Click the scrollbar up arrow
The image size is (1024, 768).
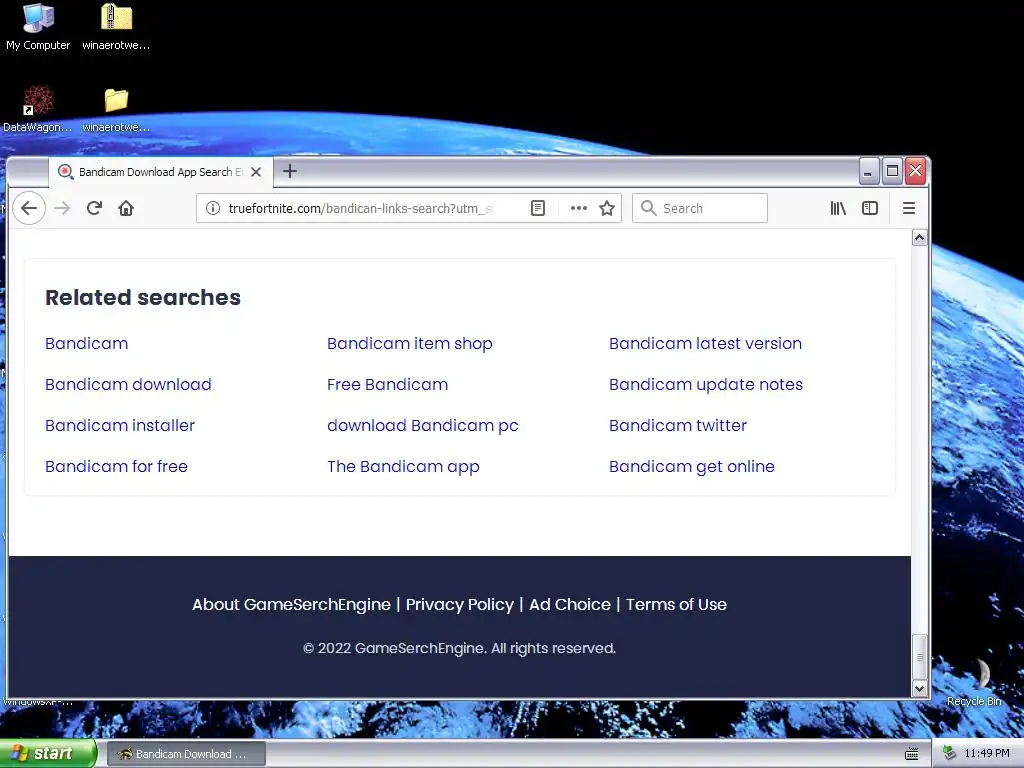[x=920, y=238]
